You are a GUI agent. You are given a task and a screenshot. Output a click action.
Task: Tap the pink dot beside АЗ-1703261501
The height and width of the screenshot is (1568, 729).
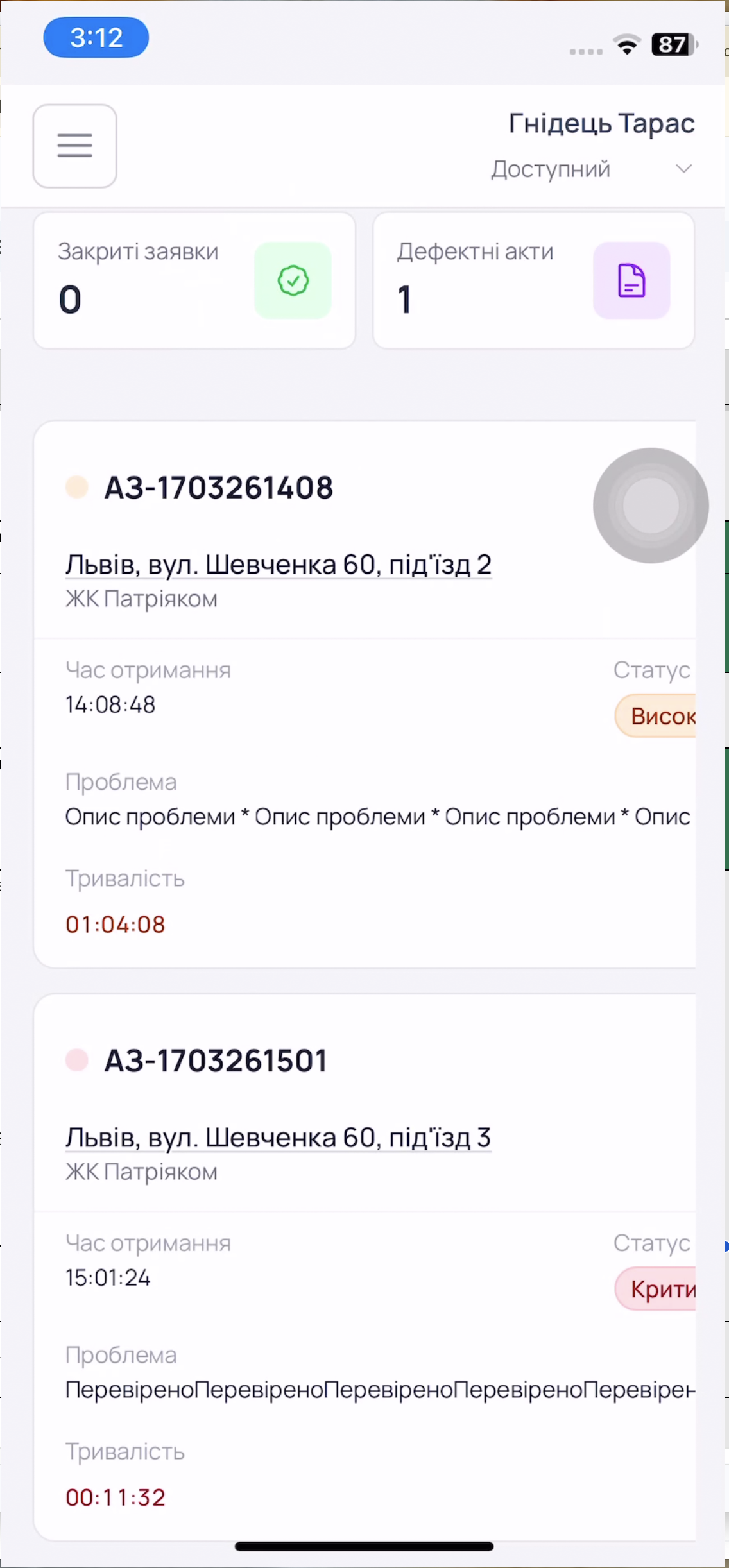tap(76, 1060)
